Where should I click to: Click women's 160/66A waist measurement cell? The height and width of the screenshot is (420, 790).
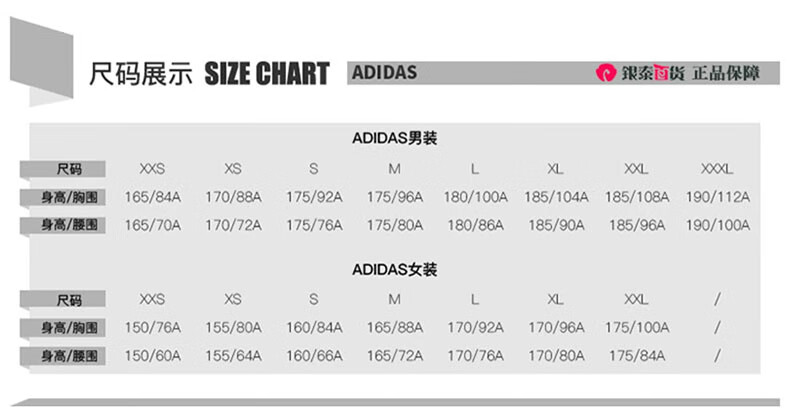[x=314, y=356]
